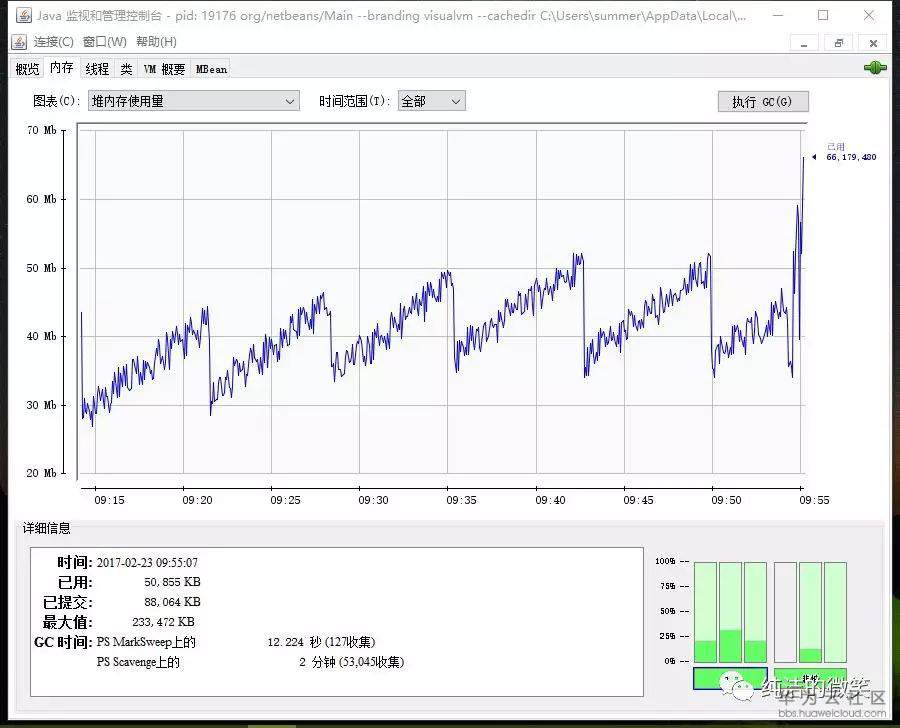Screen dimensions: 900x728
Task: Click the PS Scavenge time 2 分钟 (53,045收集)
Action: pos(351,662)
